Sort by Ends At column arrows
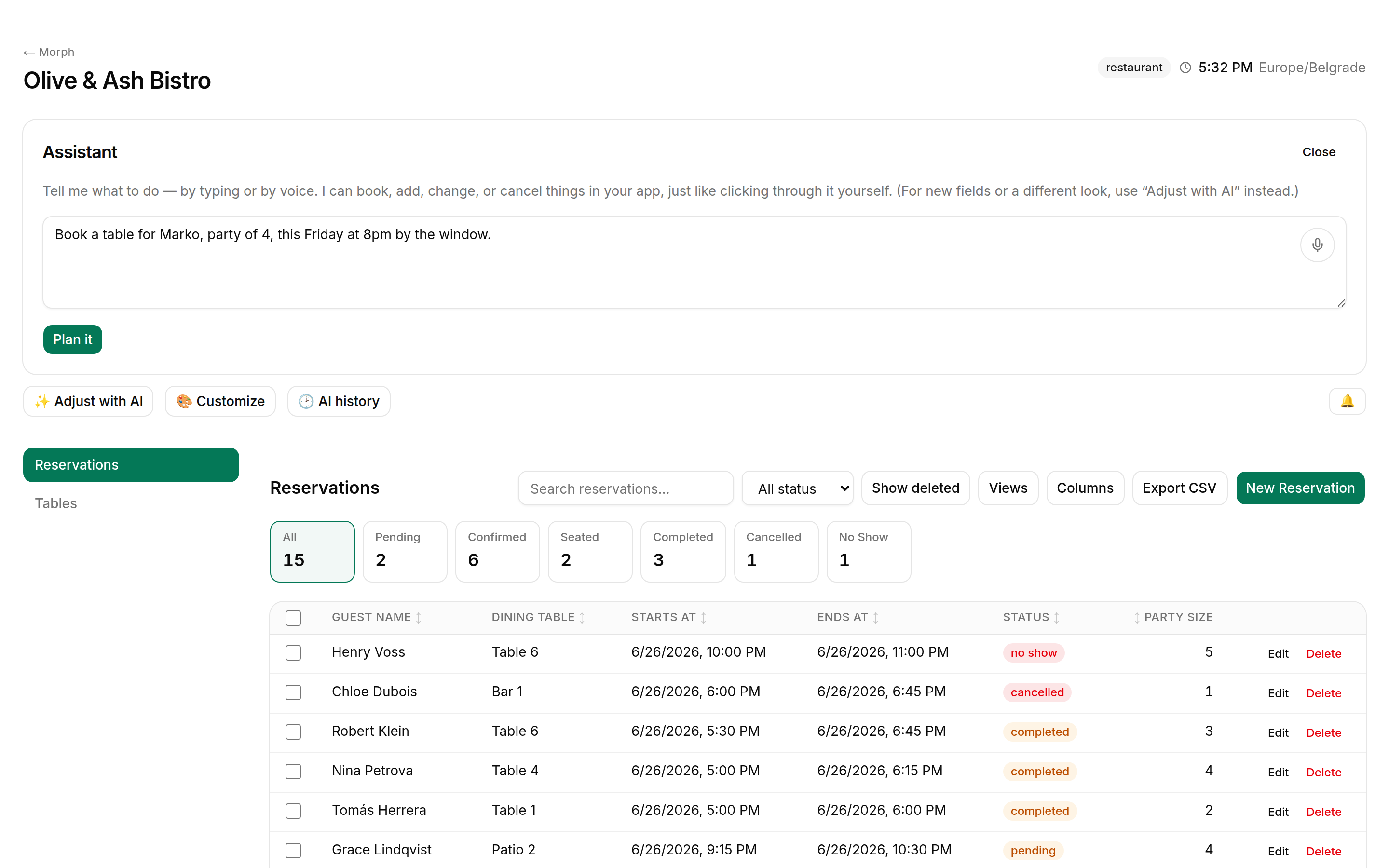1389x868 pixels. pos(875,618)
